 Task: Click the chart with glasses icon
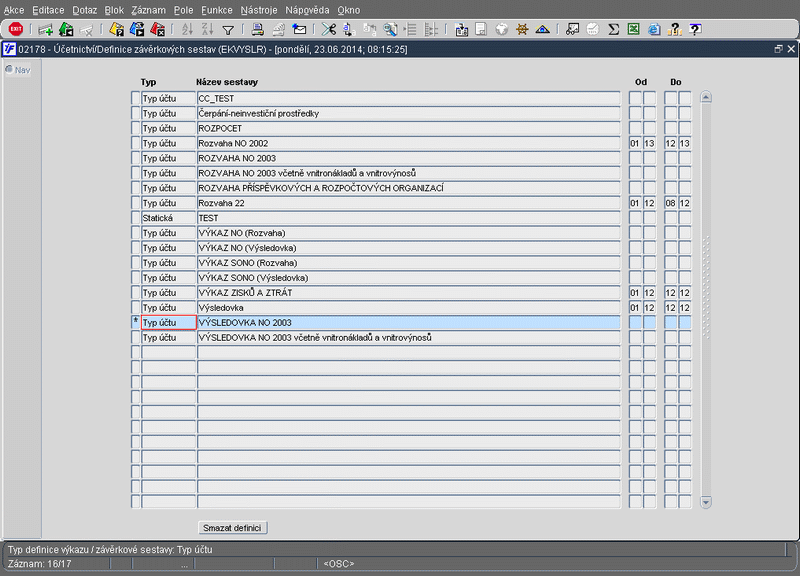[572, 30]
